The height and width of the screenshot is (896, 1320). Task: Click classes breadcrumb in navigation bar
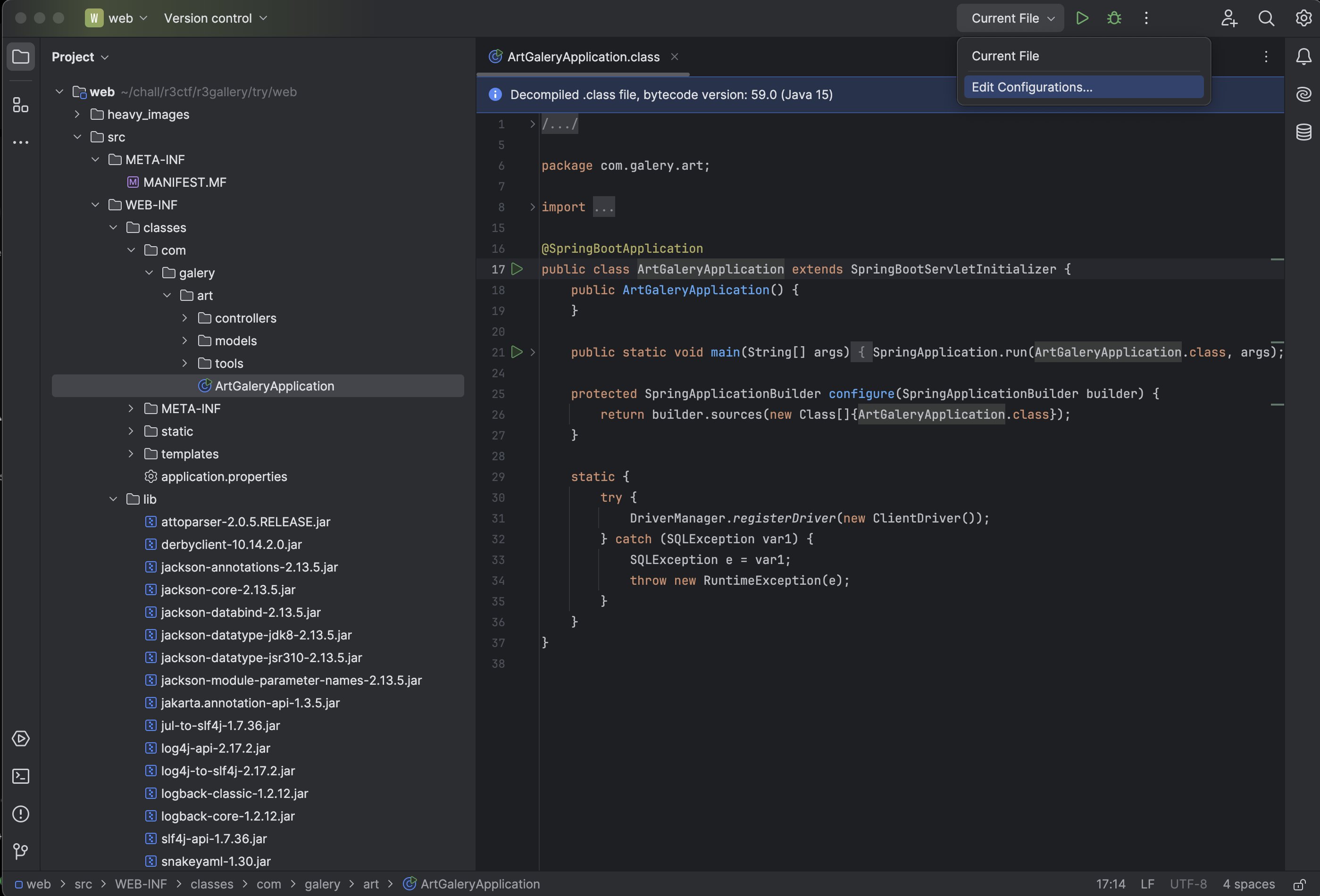212,884
